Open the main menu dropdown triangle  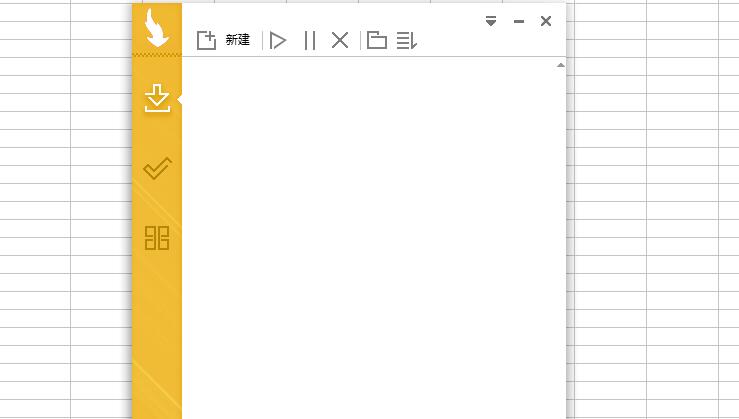[491, 21]
